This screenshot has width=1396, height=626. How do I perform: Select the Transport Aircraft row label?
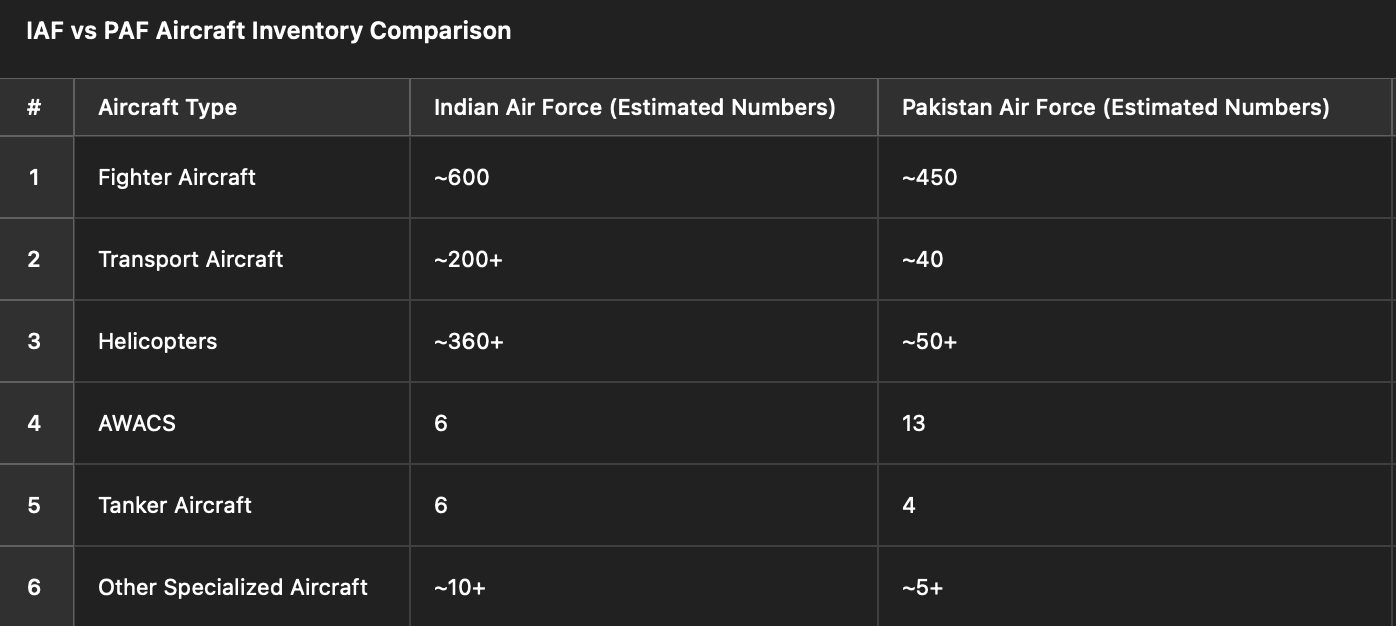pyautogui.click(x=191, y=259)
